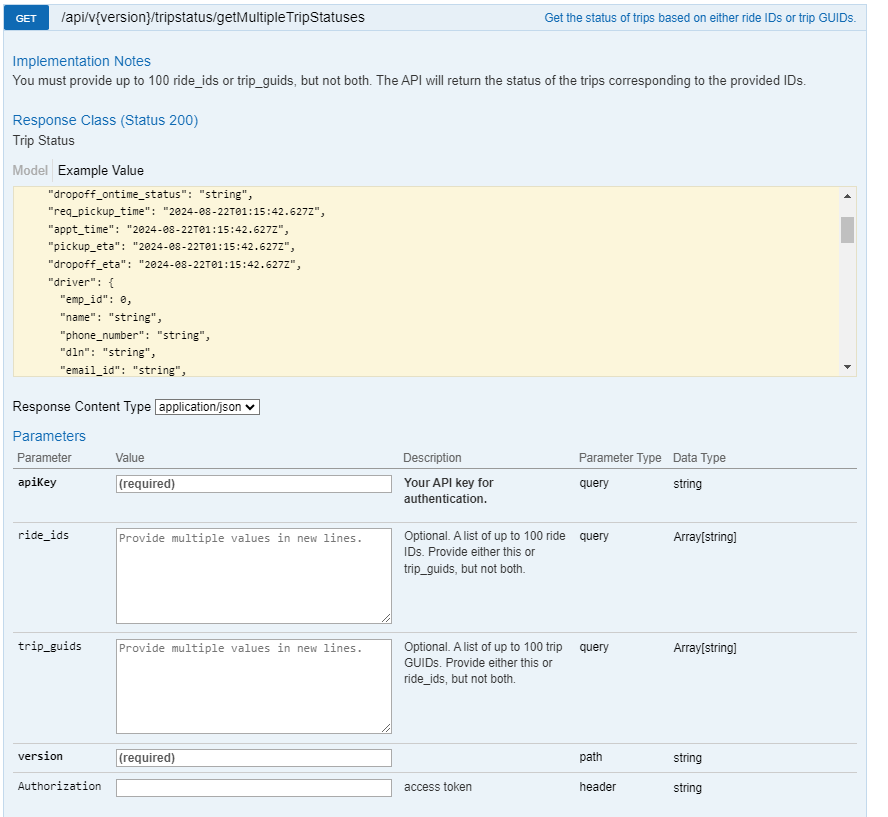The image size is (888, 817).
Task: Open the getMultipleTripStatuses endpoint path
Action: pos(212,18)
